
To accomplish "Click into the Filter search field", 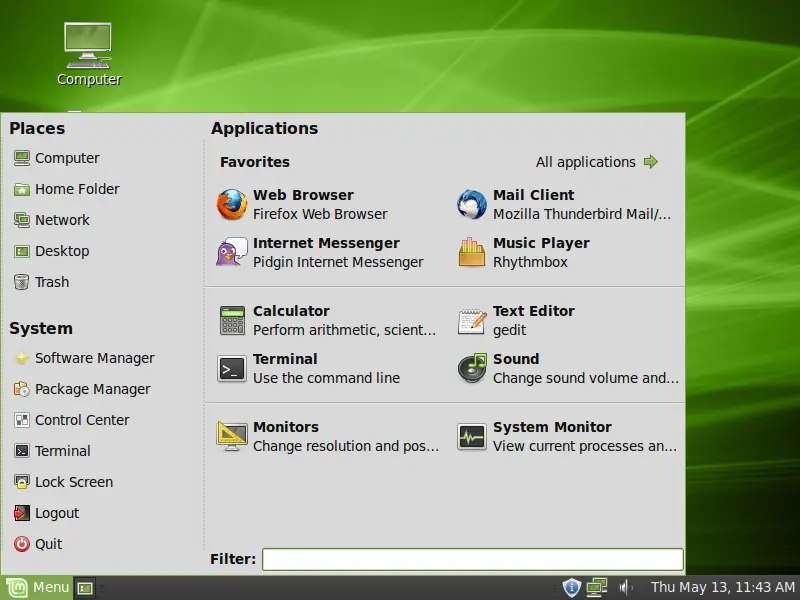I will 473,559.
